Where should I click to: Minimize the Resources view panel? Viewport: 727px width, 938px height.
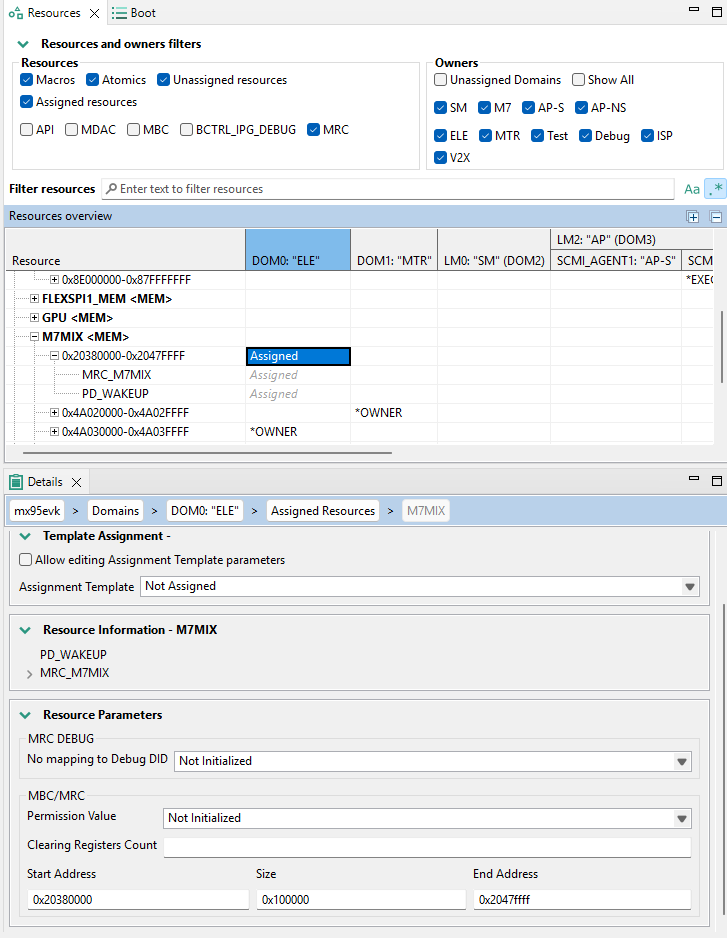(x=694, y=10)
